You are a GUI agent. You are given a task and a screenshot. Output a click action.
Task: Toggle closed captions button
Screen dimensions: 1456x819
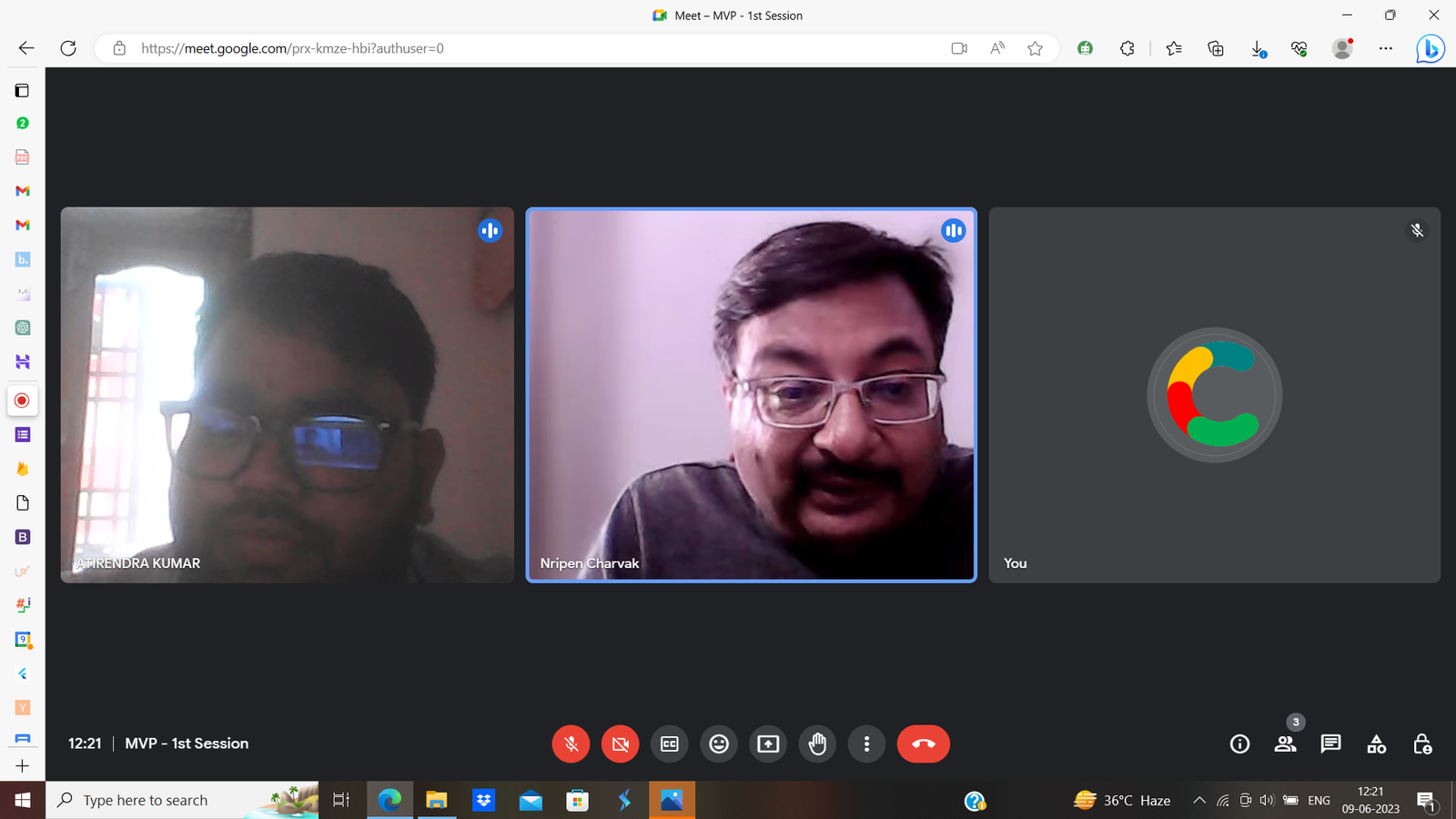[x=670, y=743]
